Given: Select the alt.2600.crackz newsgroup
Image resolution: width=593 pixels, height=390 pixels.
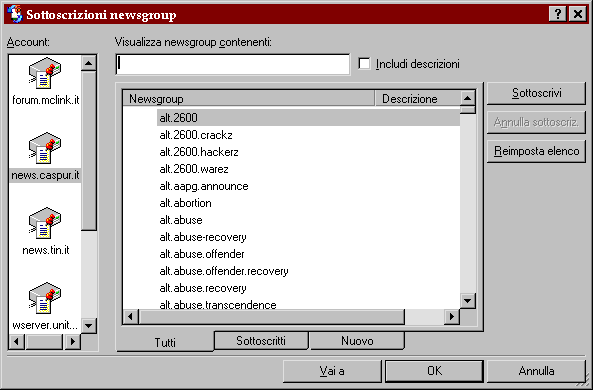Looking at the screenshot, I should [x=196, y=135].
